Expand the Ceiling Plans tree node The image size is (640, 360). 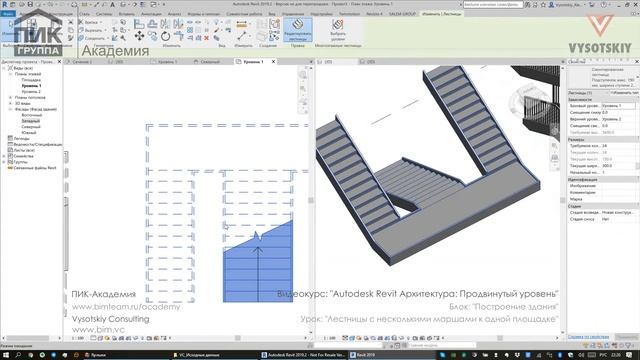[10, 98]
